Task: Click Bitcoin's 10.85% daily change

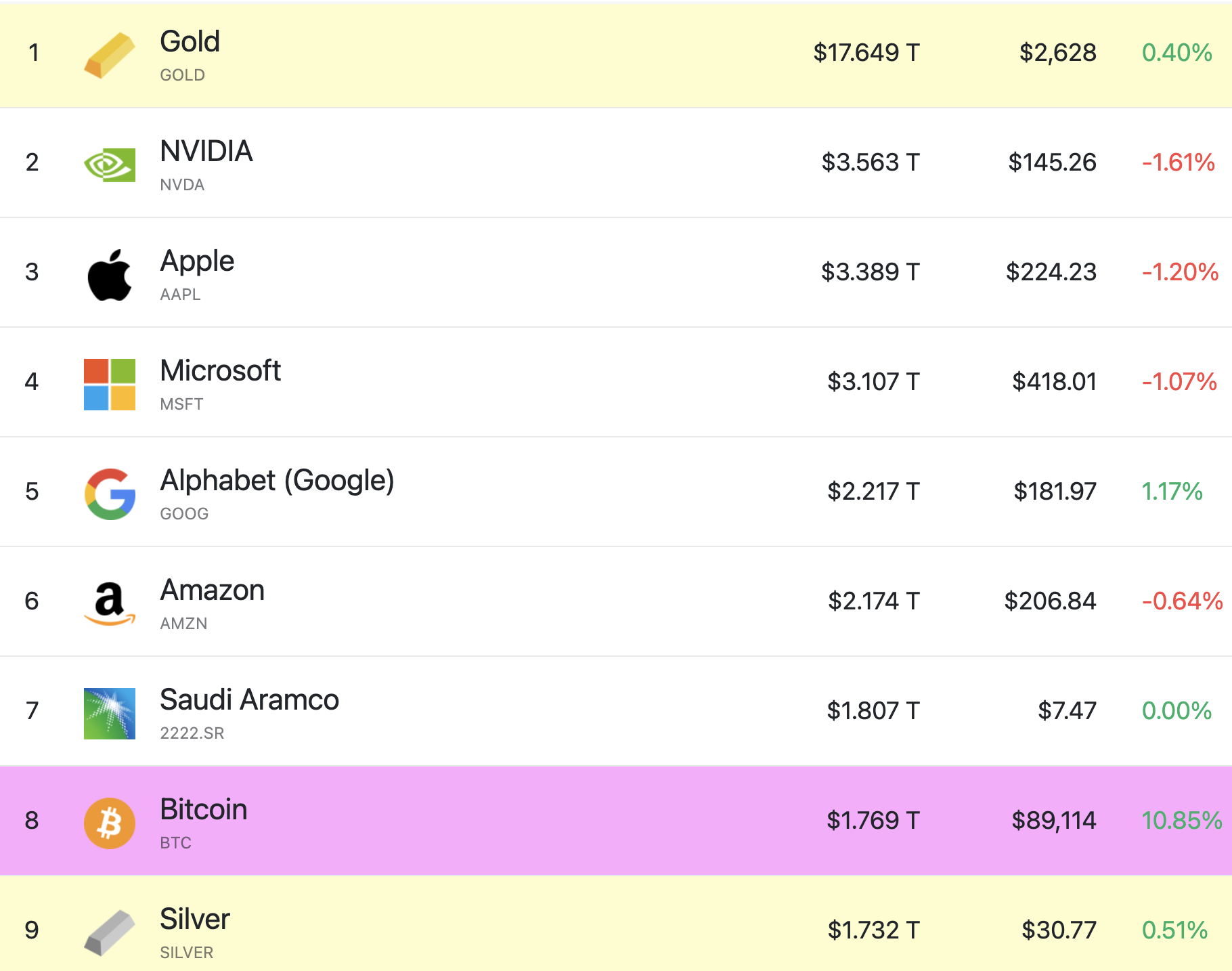Action: [1181, 821]
